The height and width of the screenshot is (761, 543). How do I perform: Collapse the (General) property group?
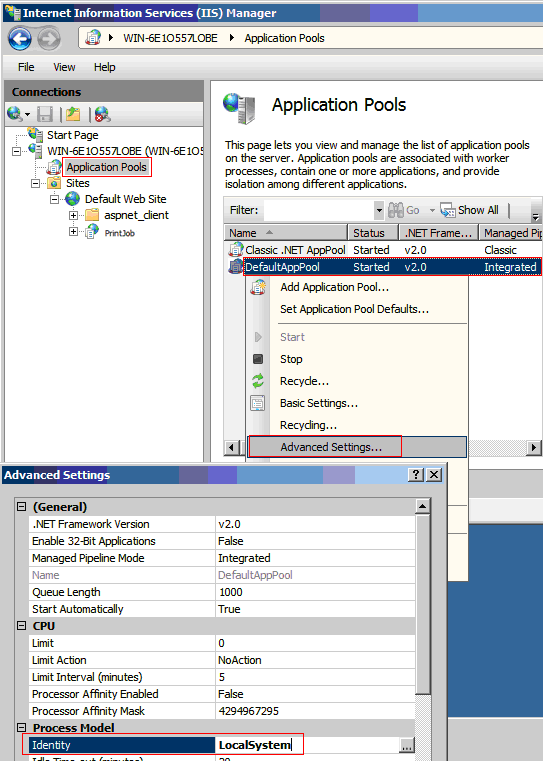[x=21, y=507]
